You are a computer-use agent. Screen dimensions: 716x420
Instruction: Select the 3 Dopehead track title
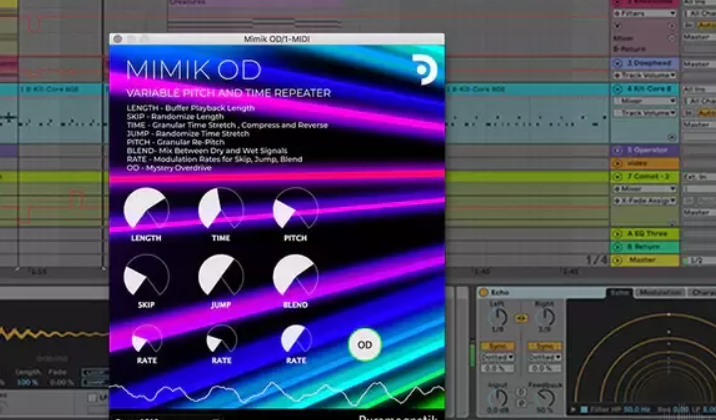point(649,63)
